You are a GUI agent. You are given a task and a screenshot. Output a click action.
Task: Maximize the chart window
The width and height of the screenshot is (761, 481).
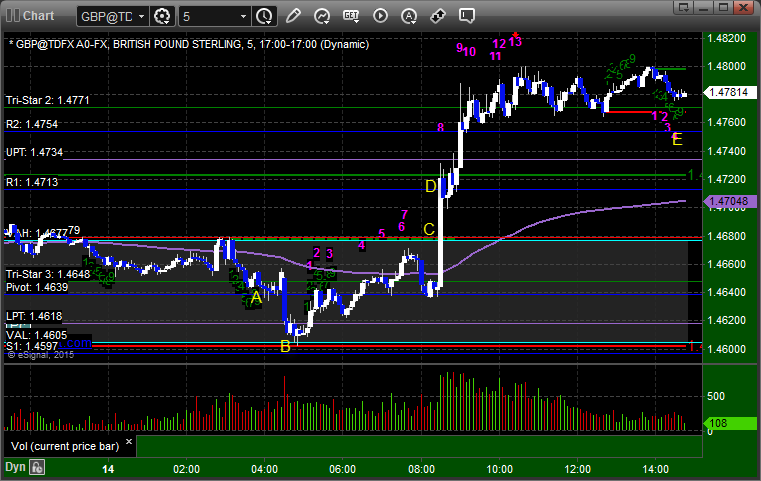click(724, 7)
